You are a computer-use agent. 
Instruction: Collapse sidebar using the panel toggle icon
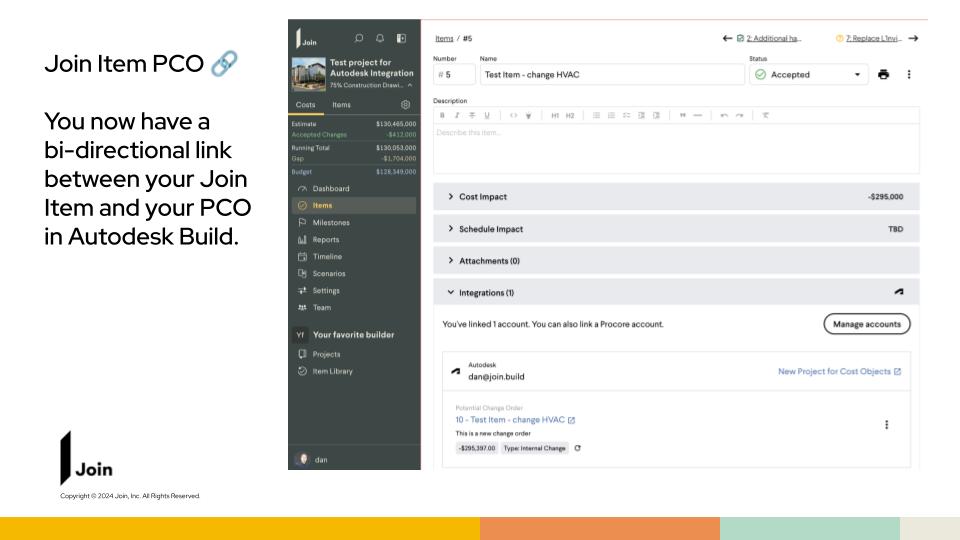[401, 39]
